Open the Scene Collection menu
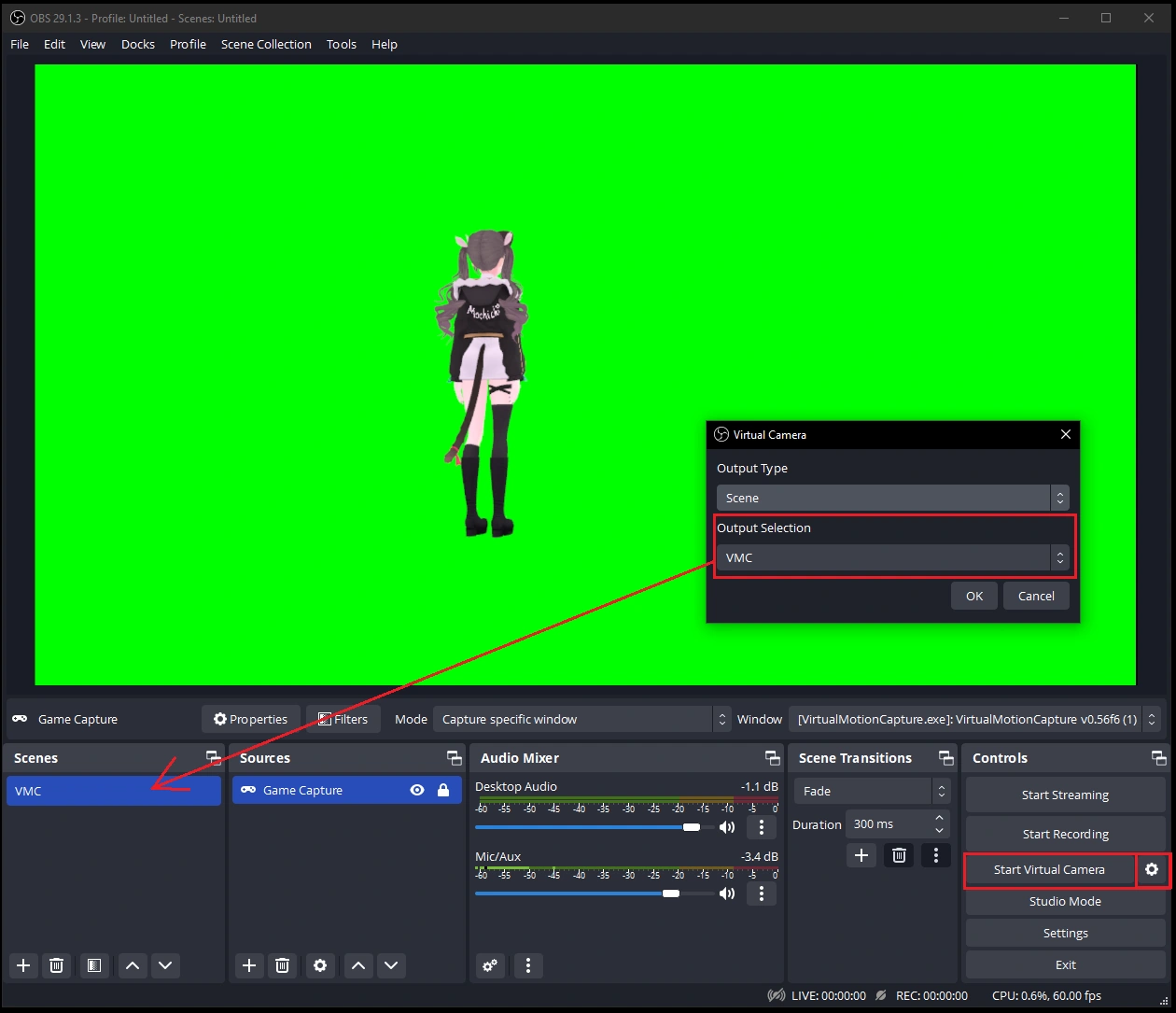This screenshot has height=1013, width=1176. pyautogui.click(x=266, y=44)
